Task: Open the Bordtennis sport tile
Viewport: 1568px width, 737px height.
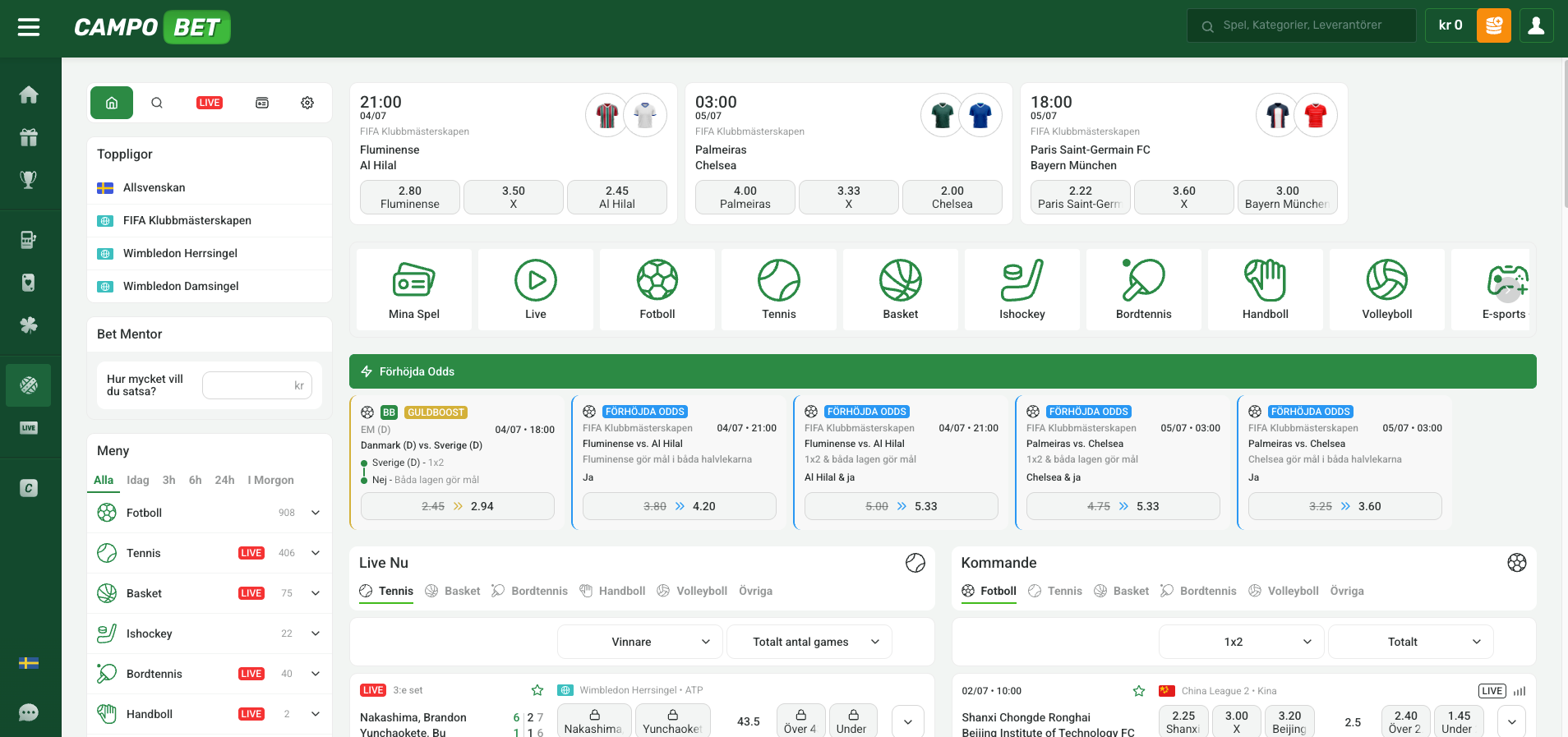Action: tap(1143, 290)
